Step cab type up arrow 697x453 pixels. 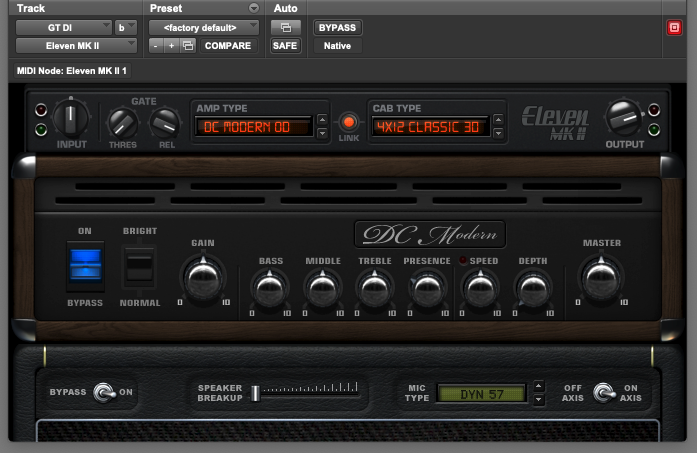(498, 120)
